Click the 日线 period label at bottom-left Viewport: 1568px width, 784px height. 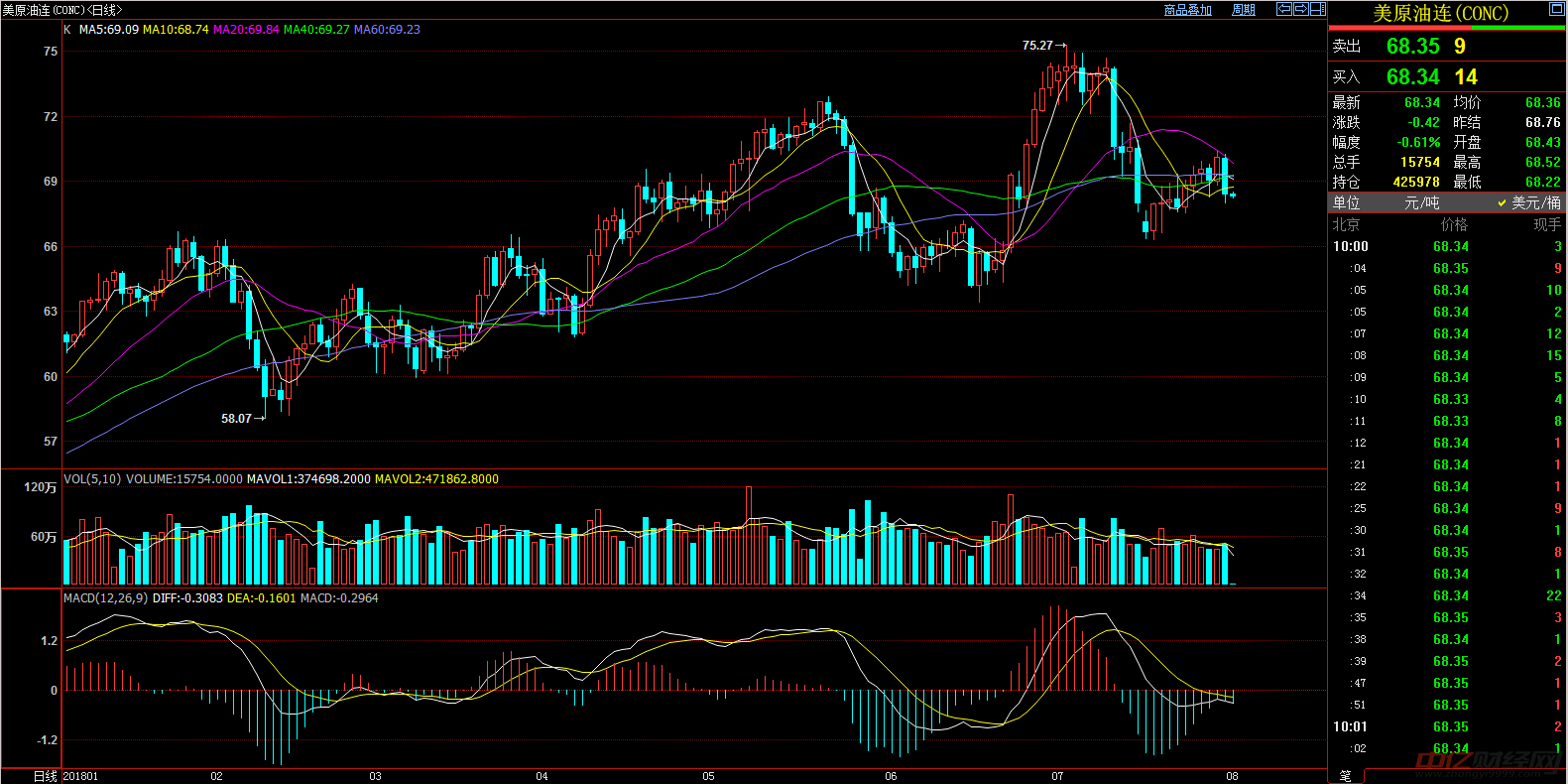click(x=45, y=776)
